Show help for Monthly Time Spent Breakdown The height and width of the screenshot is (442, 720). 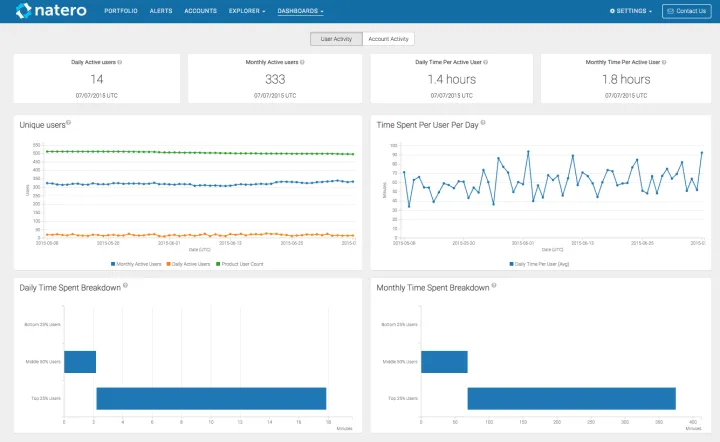[494, 285]
